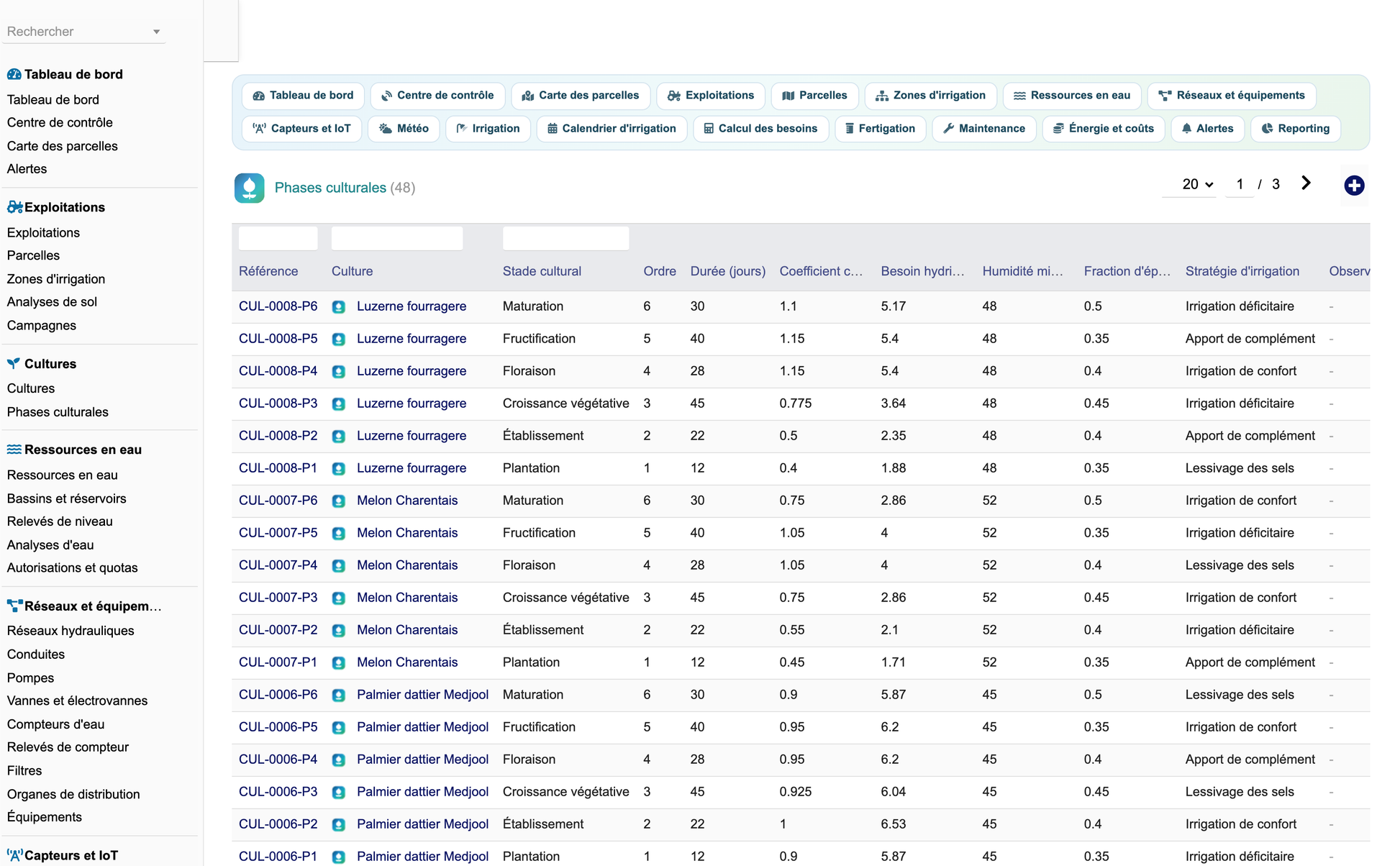This screenshot has width=1400, height=866.
Task: Open Météo top tab
Action: coord(404,129)
